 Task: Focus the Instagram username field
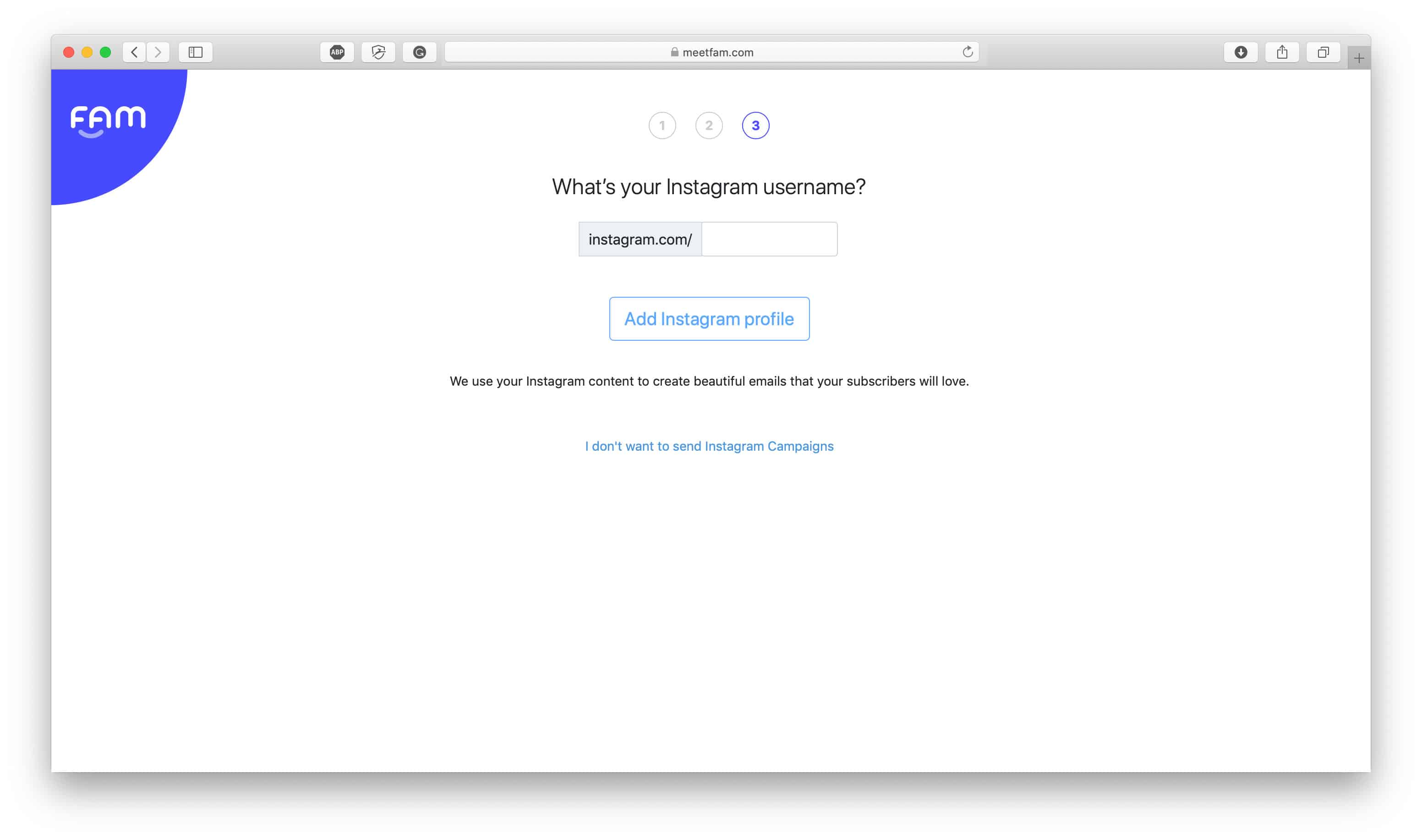click(770, 240)
